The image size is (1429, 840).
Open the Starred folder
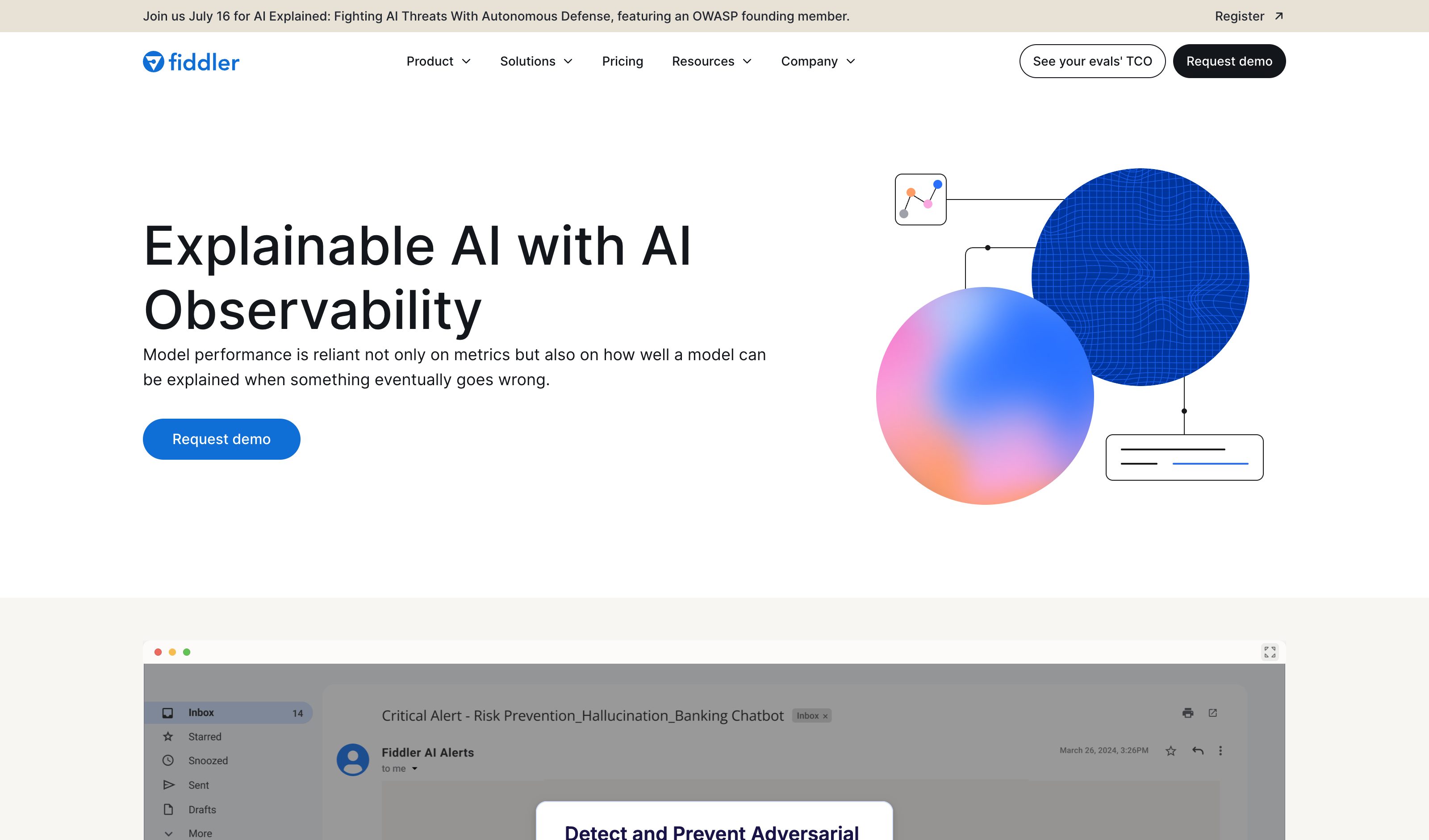[205, 736]
